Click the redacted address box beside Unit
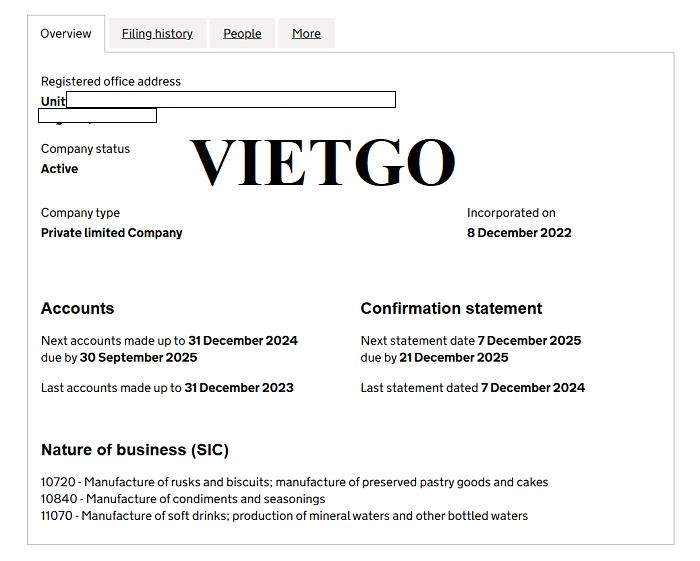Screen dimensions: 700x561 tap(230, 100)
